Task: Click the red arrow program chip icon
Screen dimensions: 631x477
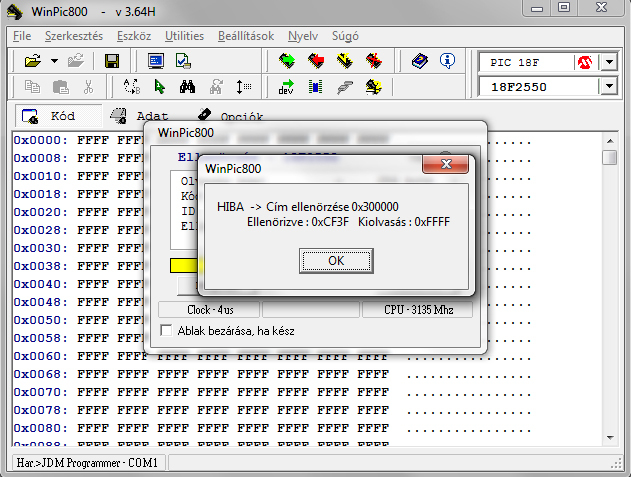Action: point(316,61)
